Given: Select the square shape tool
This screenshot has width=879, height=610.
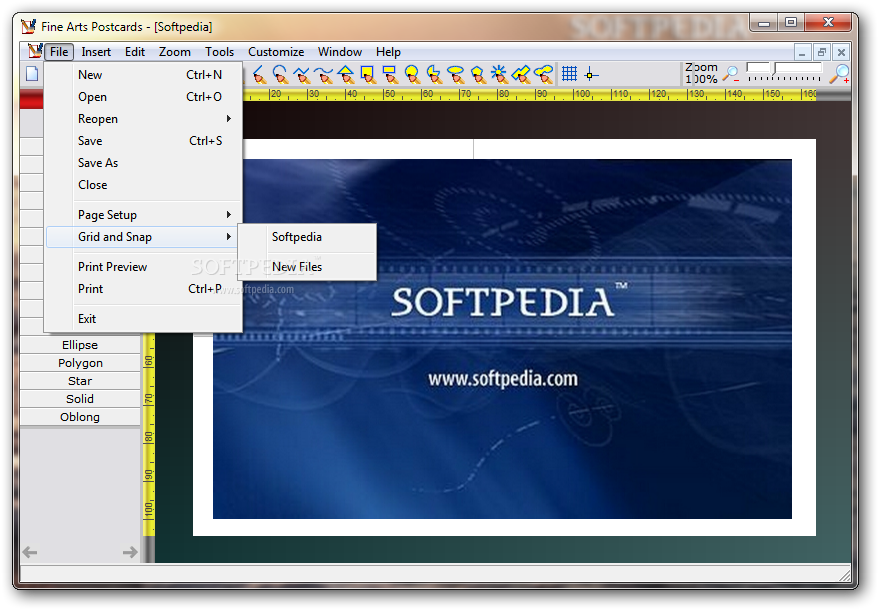Looking at the screenshot, I should (x=368, y=74).
